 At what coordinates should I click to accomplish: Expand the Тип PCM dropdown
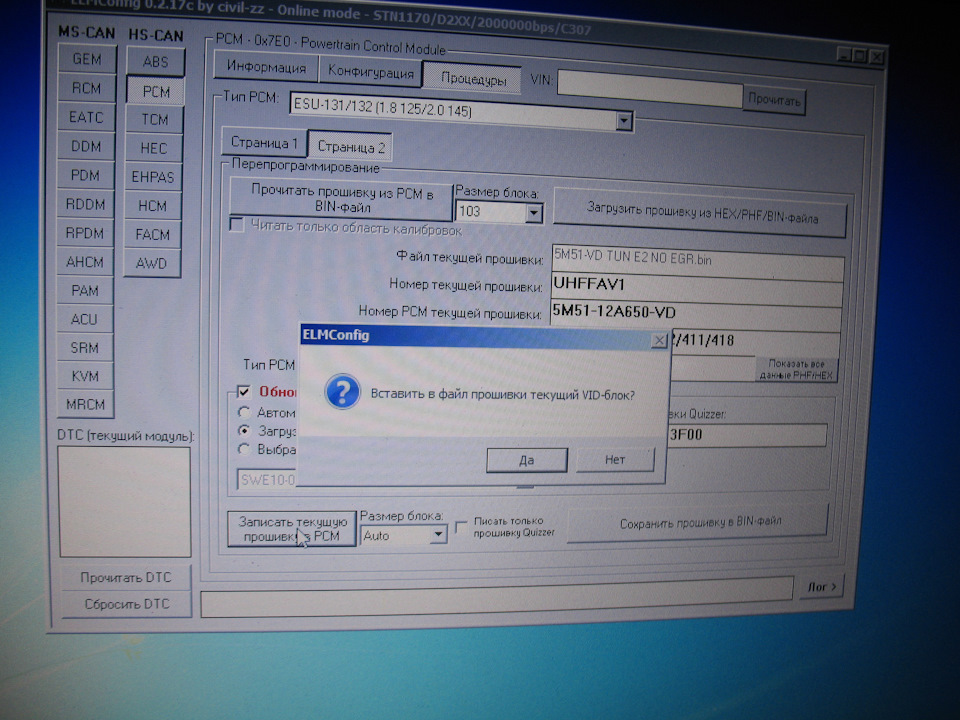click(624, 121)
